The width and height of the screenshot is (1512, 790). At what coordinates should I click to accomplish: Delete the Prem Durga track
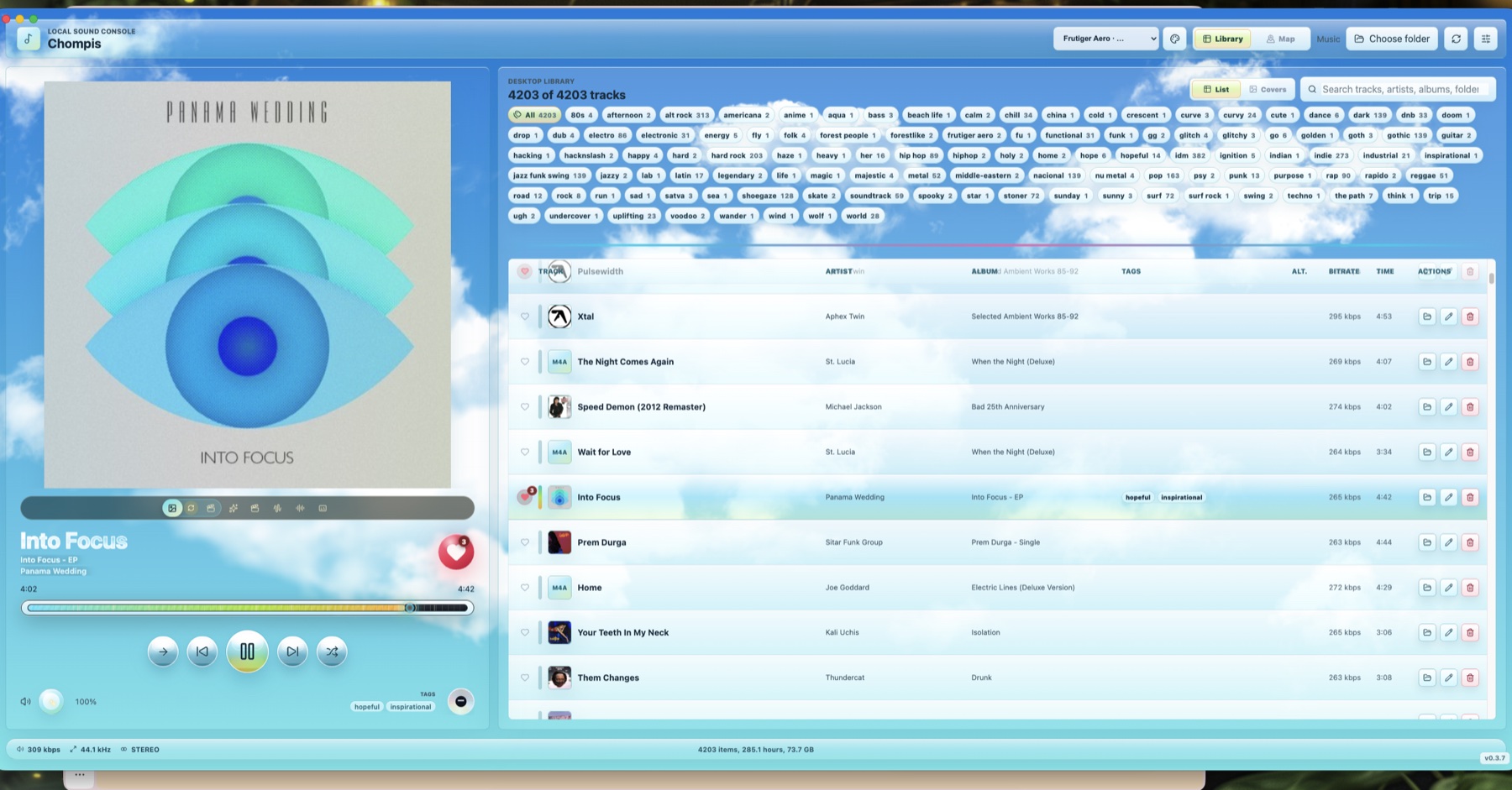[x=1470, y=542]
